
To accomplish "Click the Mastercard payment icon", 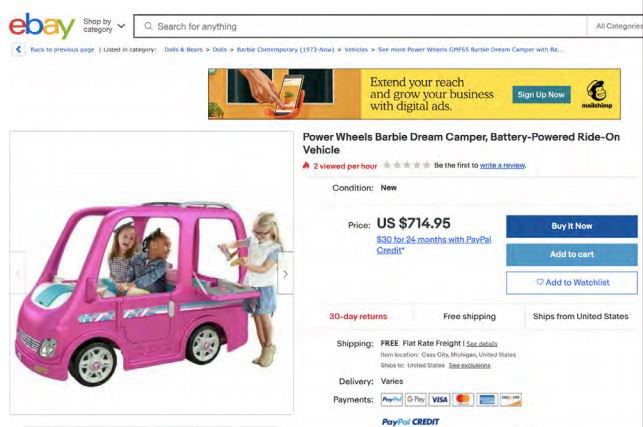I will 463,400.
